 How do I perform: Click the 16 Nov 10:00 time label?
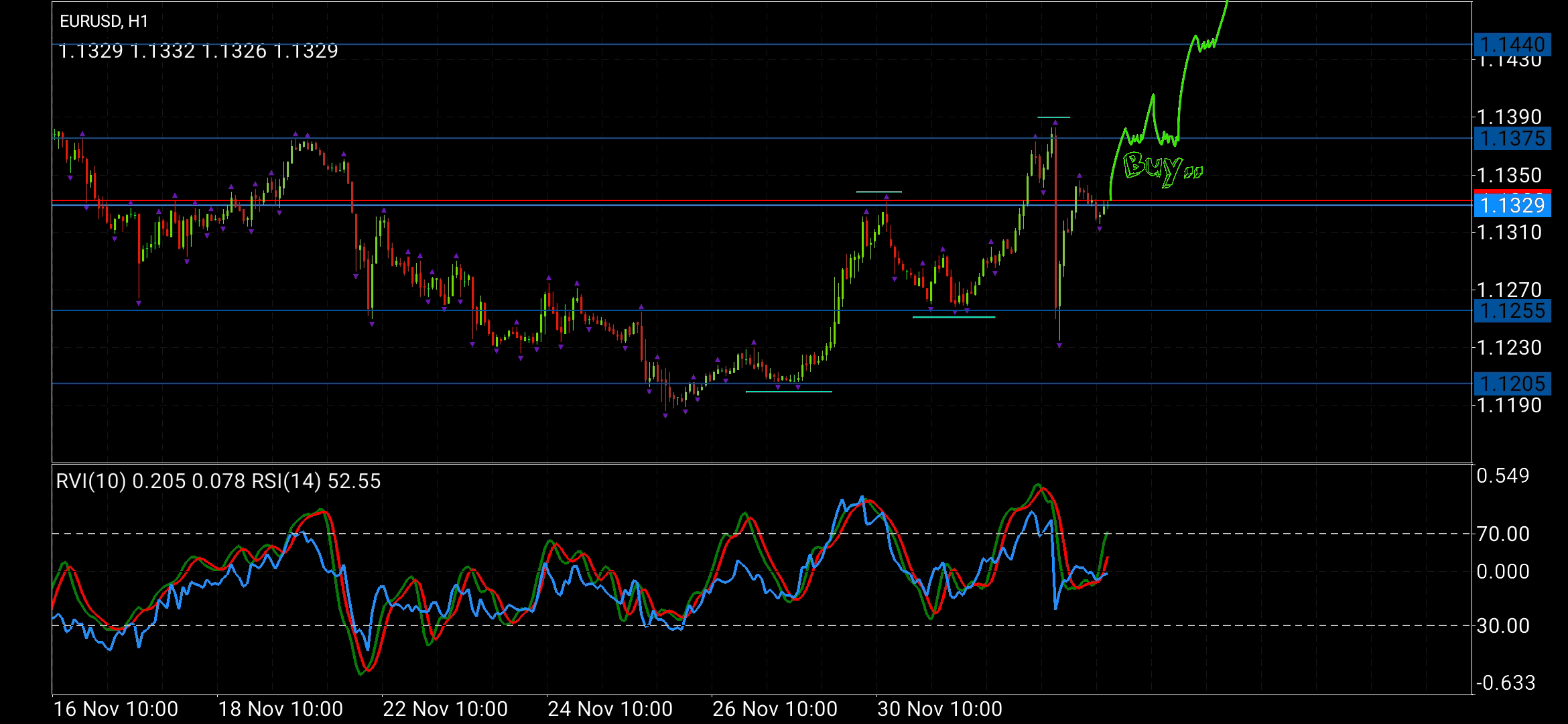click(x=115, y=709)
